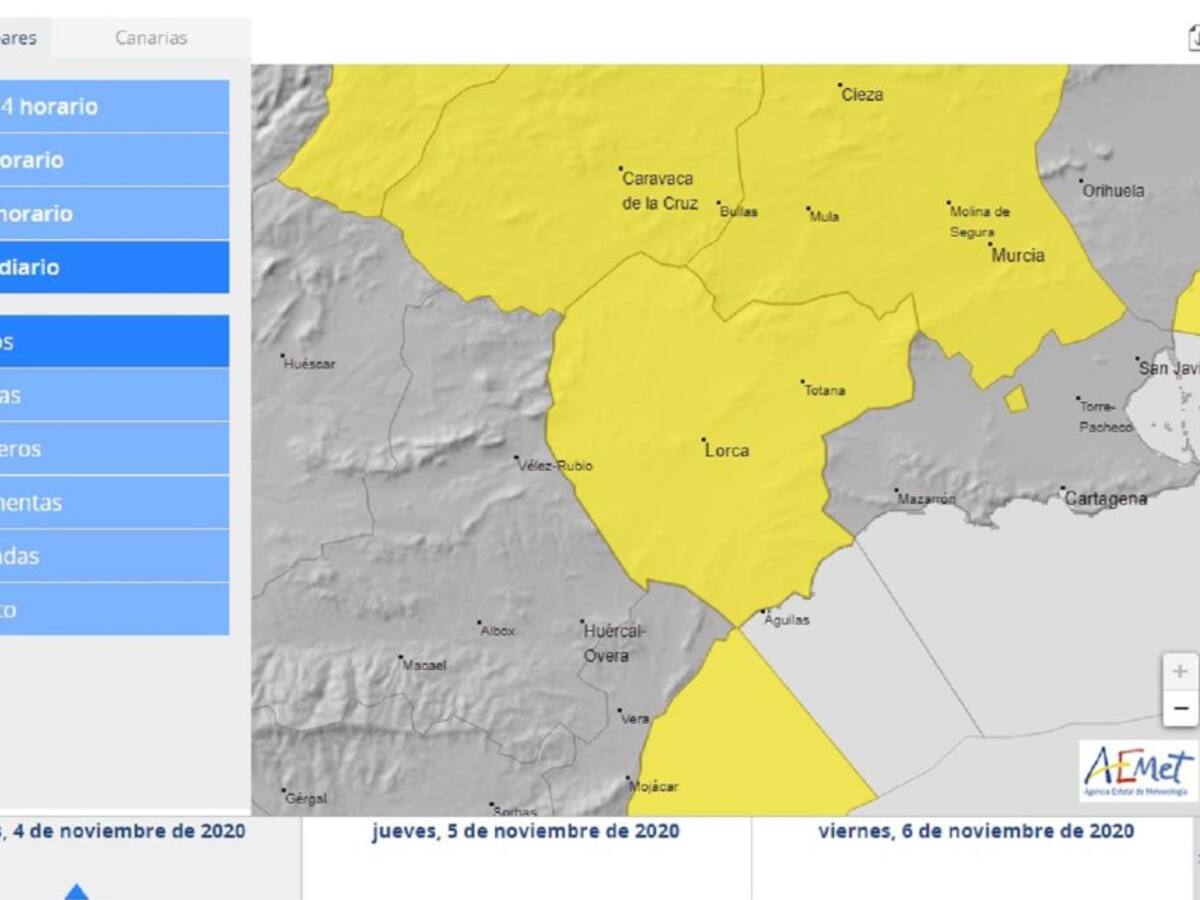Switch to the Canarias tab
The width and height of the screenshot is (1200, 900).
151,38
